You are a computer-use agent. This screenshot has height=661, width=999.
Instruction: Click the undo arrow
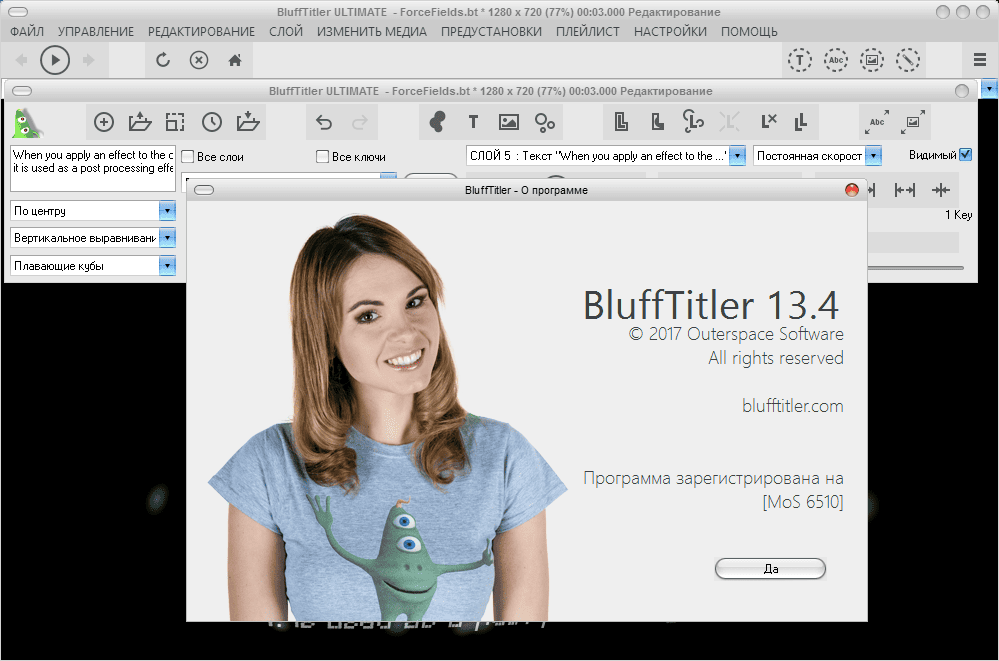[324, 122]
